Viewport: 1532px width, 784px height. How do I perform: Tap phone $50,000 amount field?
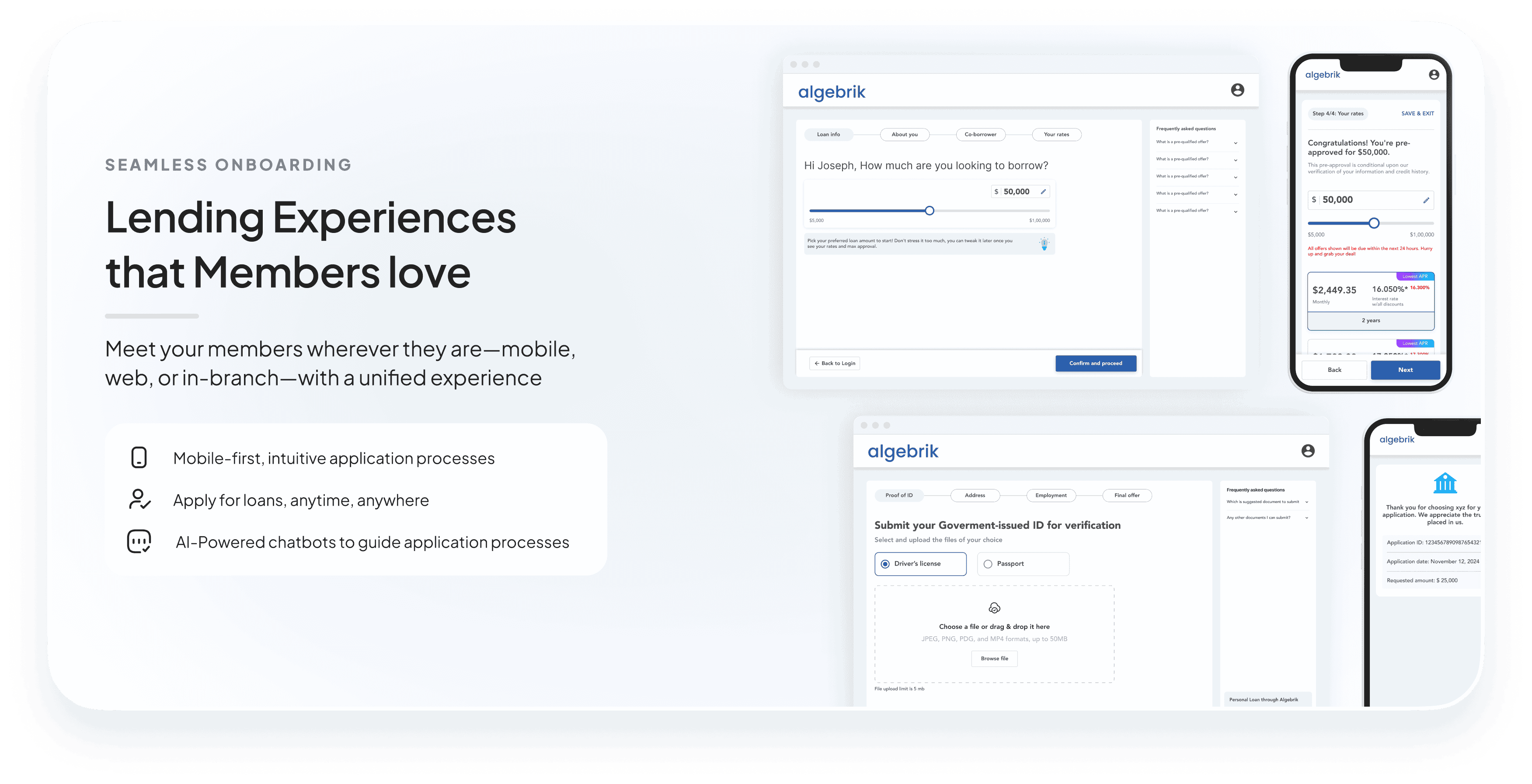click(x=1370, y=200)
